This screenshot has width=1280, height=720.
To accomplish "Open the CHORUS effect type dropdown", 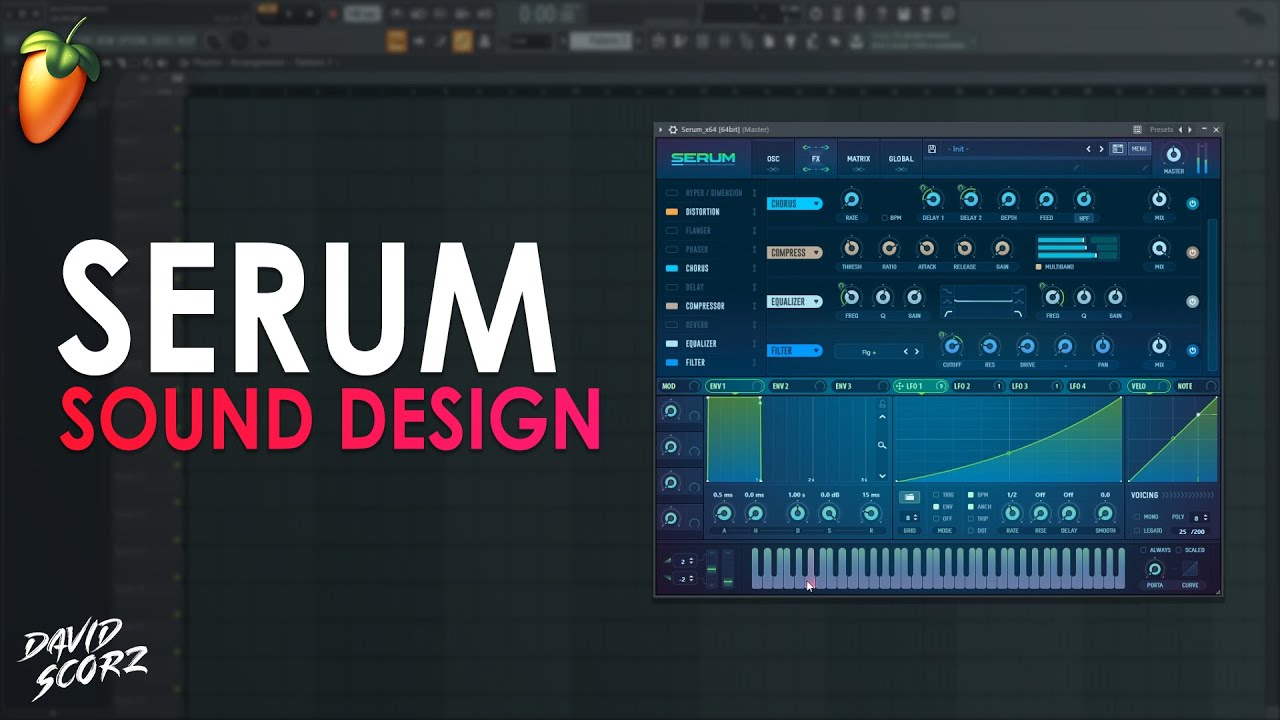I will coord(795,204).
